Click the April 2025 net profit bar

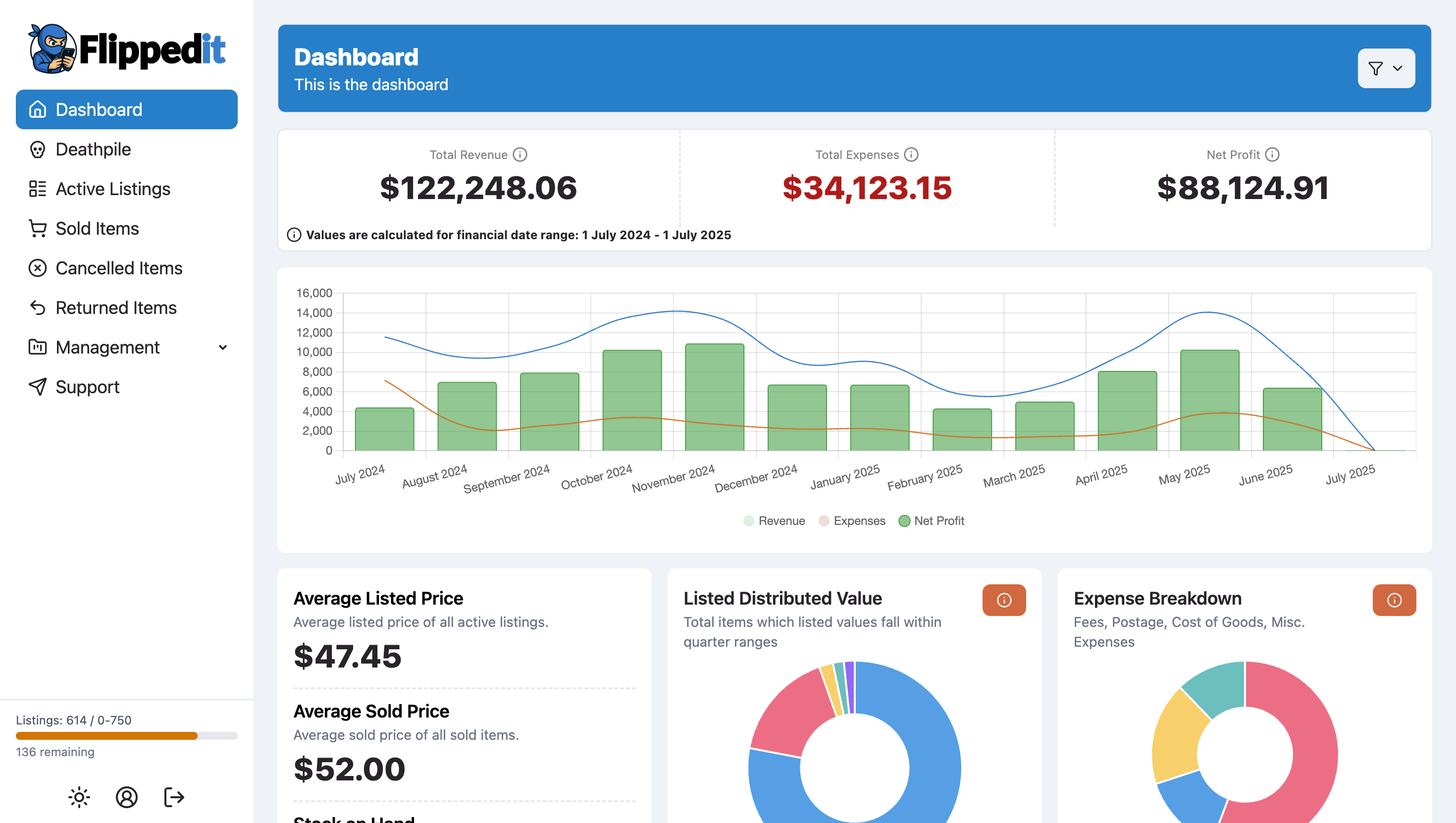(1127, 411)
